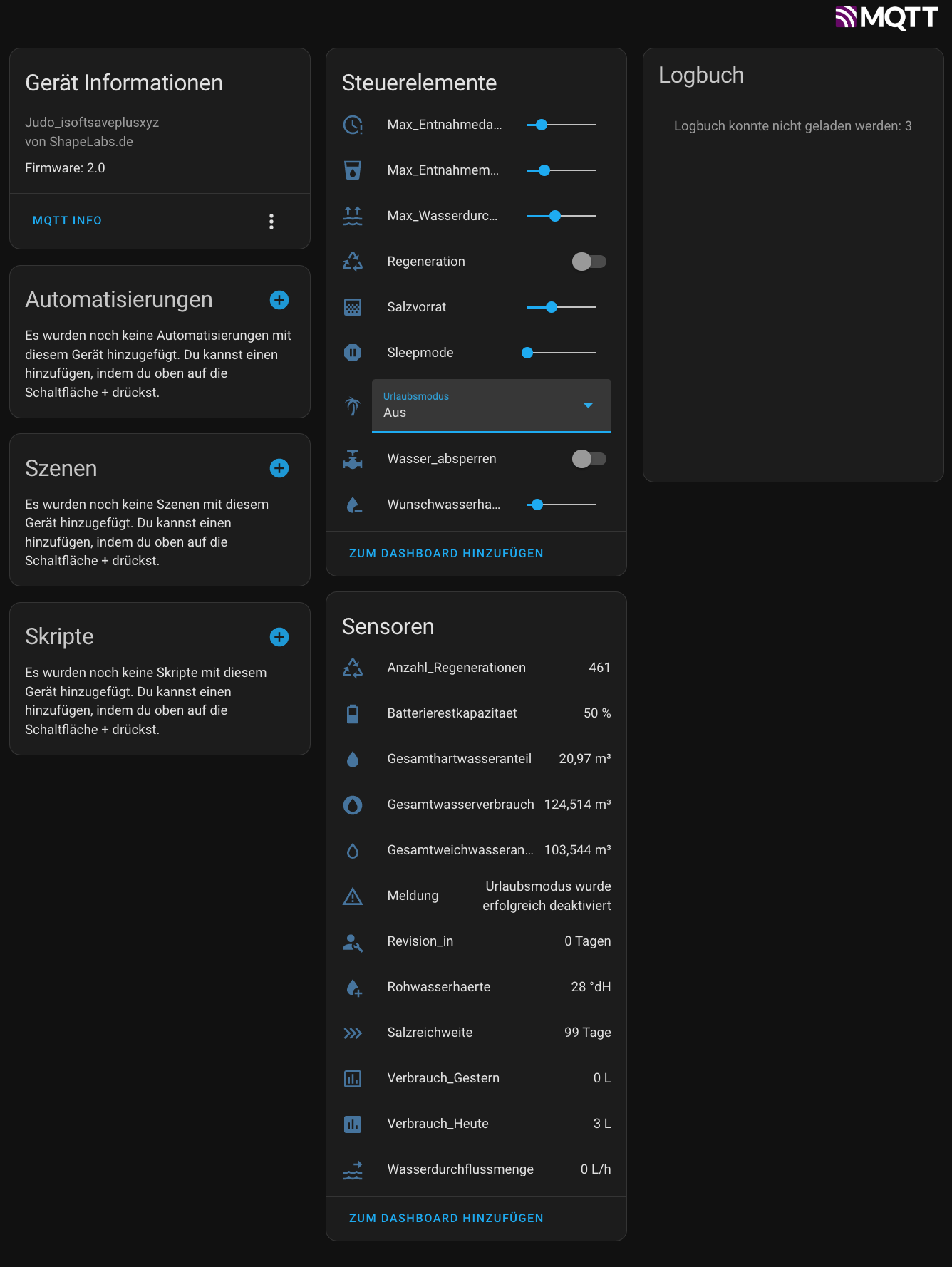
Task: Click the Wunschwasserhaerte slider
Action: point(562,505)
